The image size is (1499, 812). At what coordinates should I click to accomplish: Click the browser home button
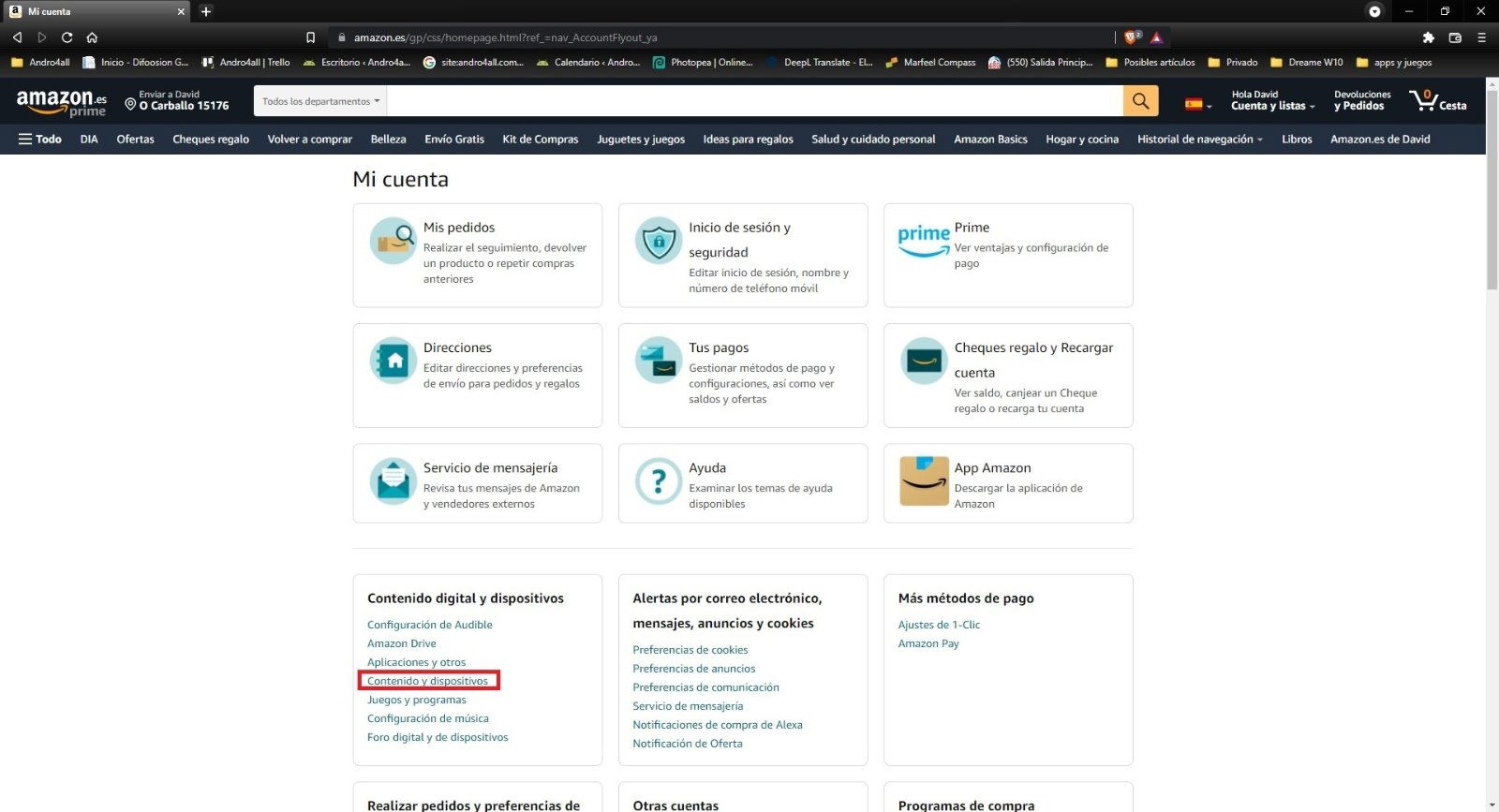coord(92,37)
